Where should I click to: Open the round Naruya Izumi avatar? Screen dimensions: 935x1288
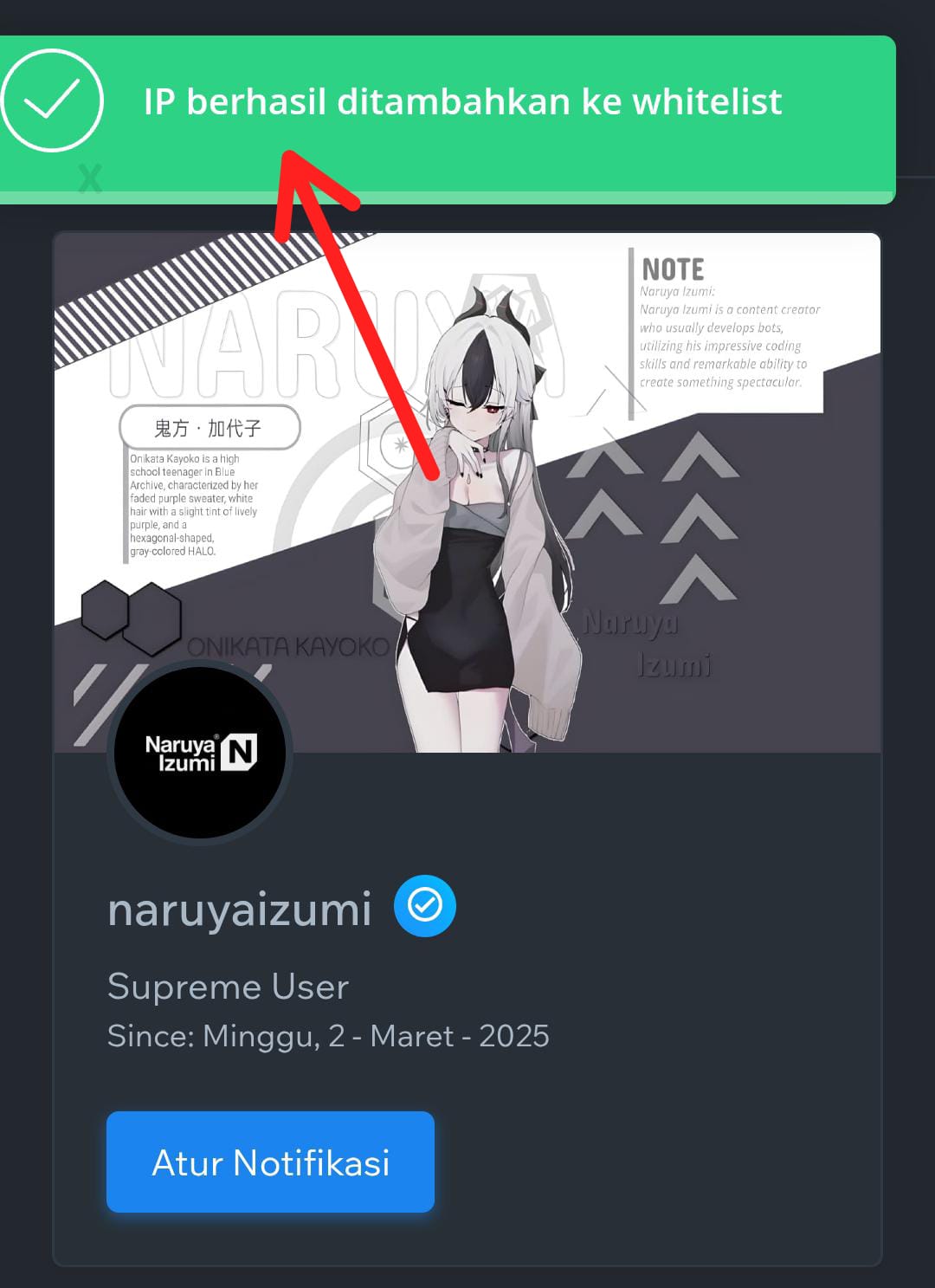click(200, 752)
